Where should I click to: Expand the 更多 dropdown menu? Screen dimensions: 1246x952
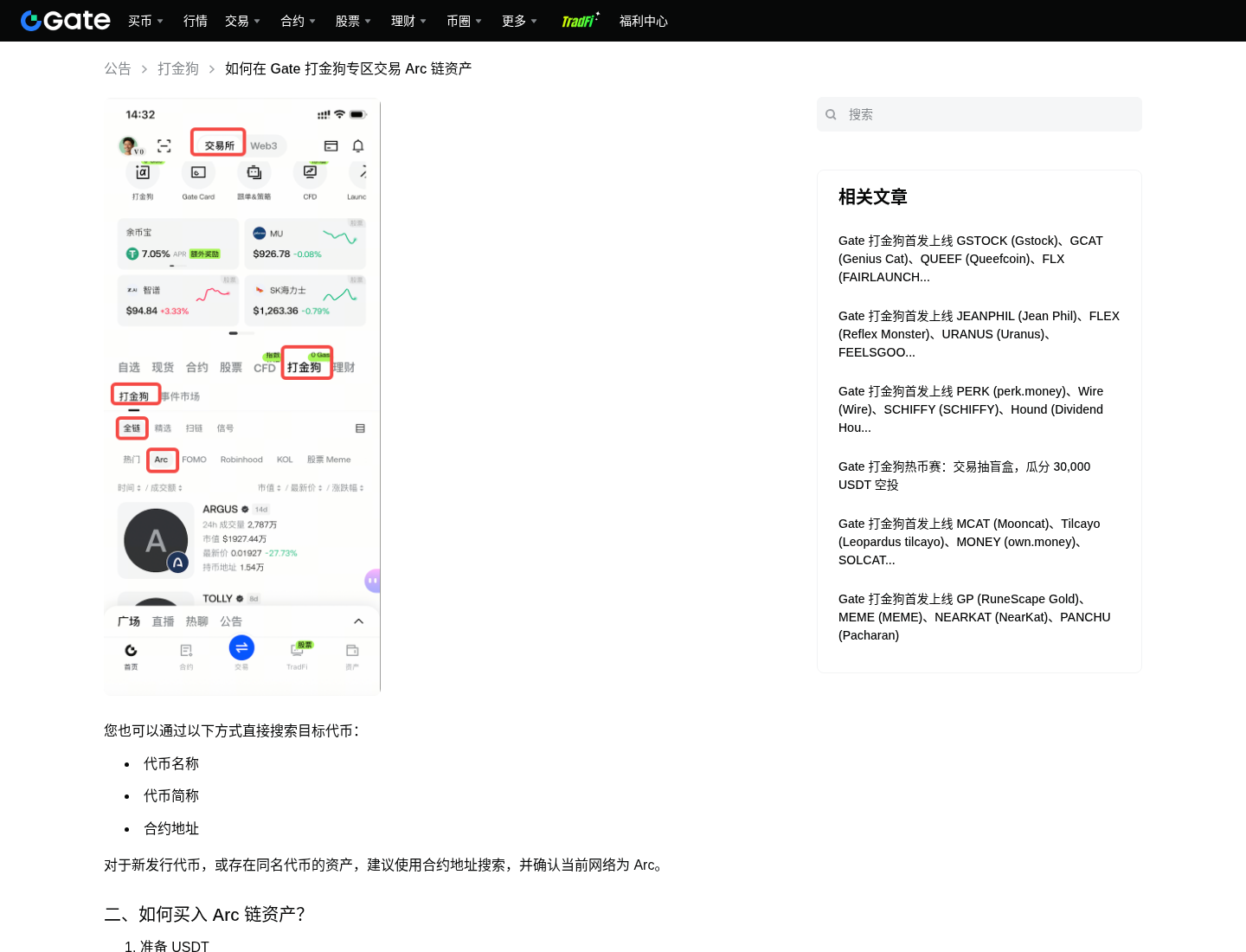(520, 21)
